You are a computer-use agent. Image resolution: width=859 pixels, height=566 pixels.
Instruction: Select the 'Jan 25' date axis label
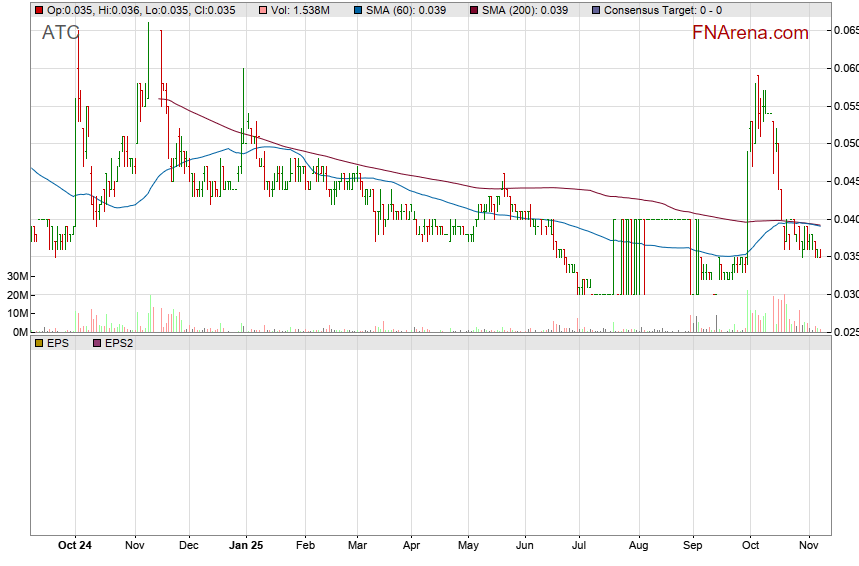click(x=246, y=546)
